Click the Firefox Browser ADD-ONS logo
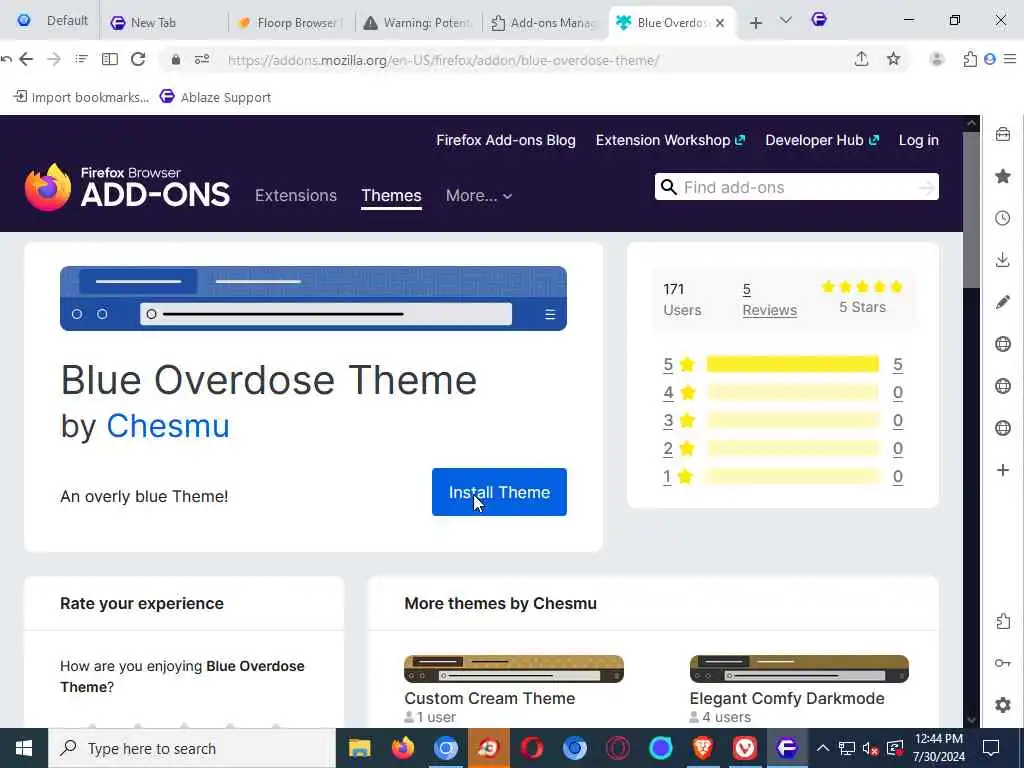 pyautogui.click(x=127, y=187)
